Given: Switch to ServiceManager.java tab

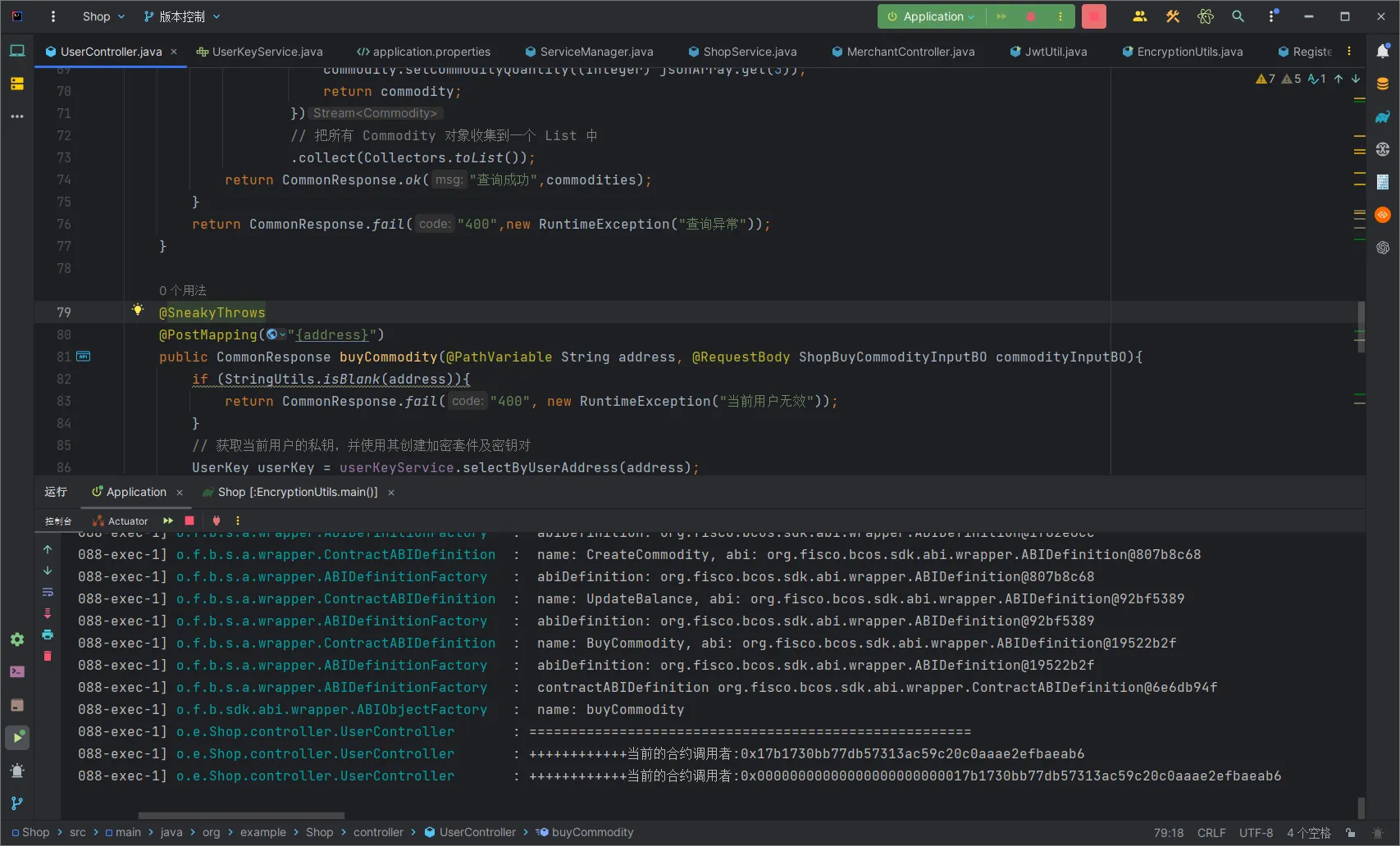Looking at the screenshot, I should [589, 52].
